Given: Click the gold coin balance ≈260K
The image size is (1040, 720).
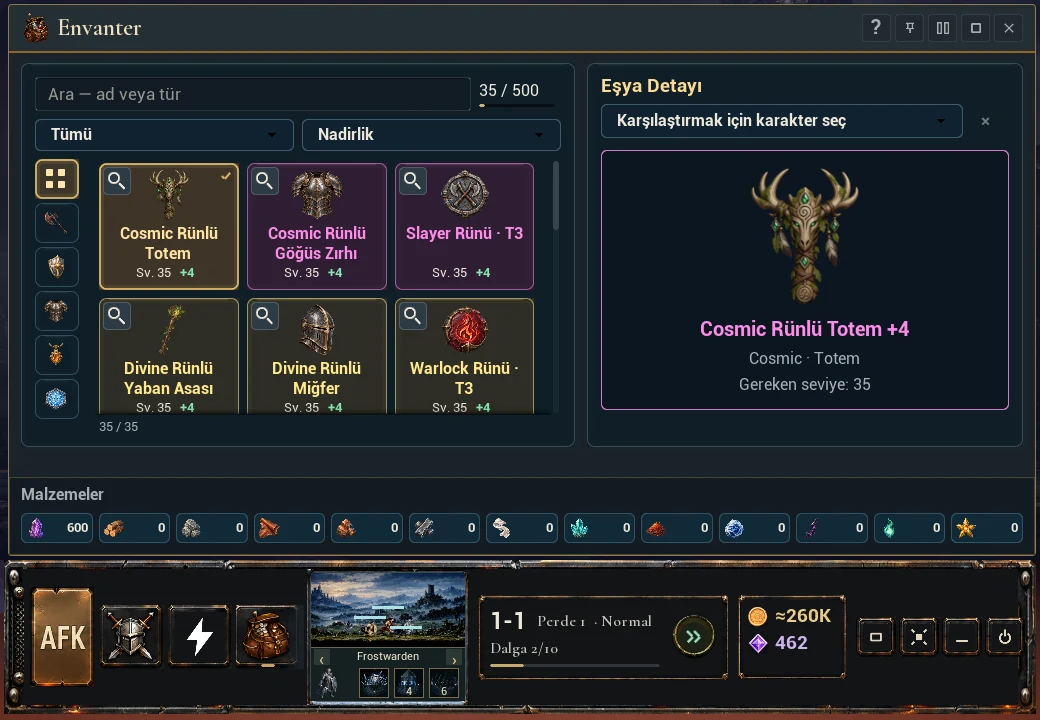Looking at the screenshot, I should pos(790,616).
